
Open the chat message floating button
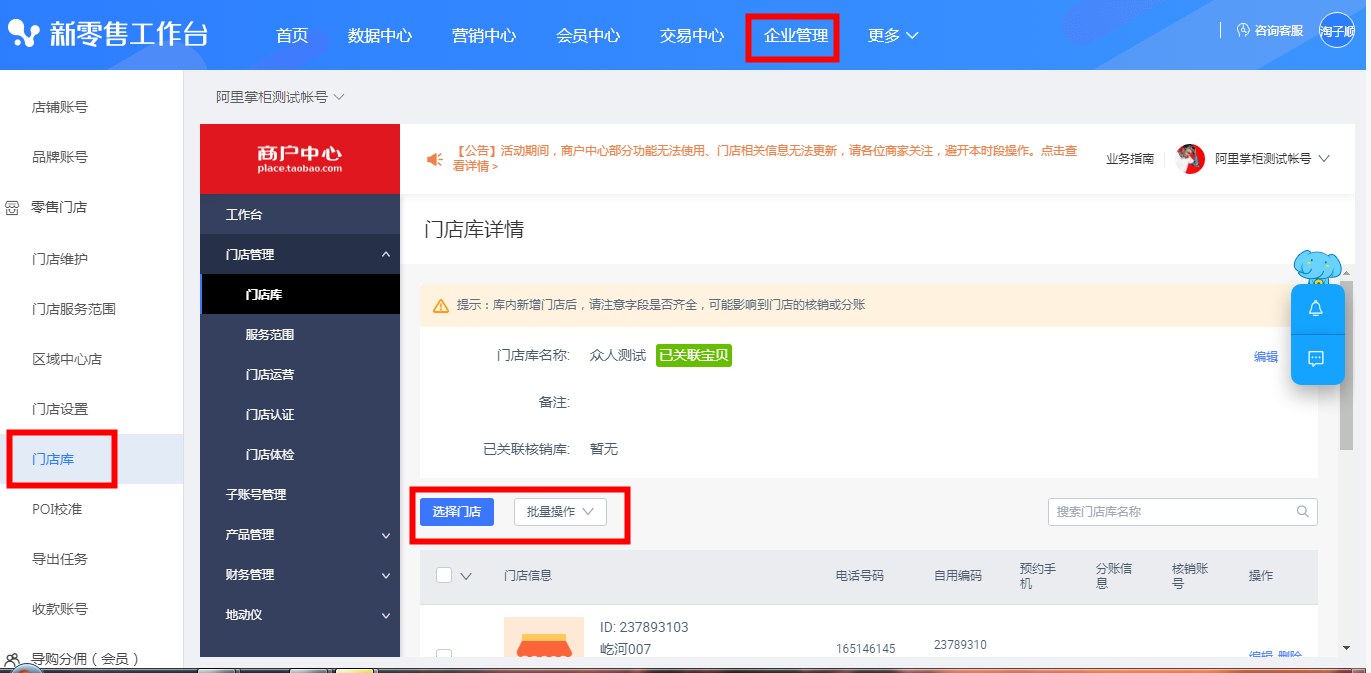(1316, 359)
